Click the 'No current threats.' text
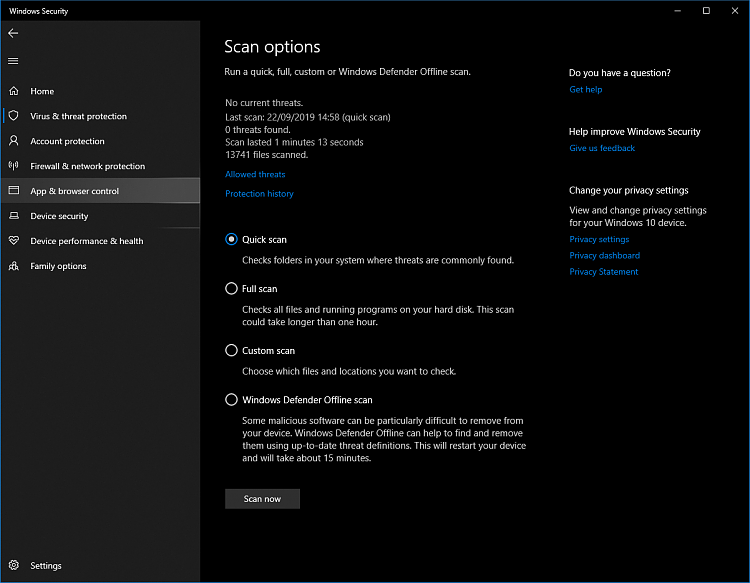Viewport: 750px width, 583px height. pyautogui.click(x=264, y=103)
